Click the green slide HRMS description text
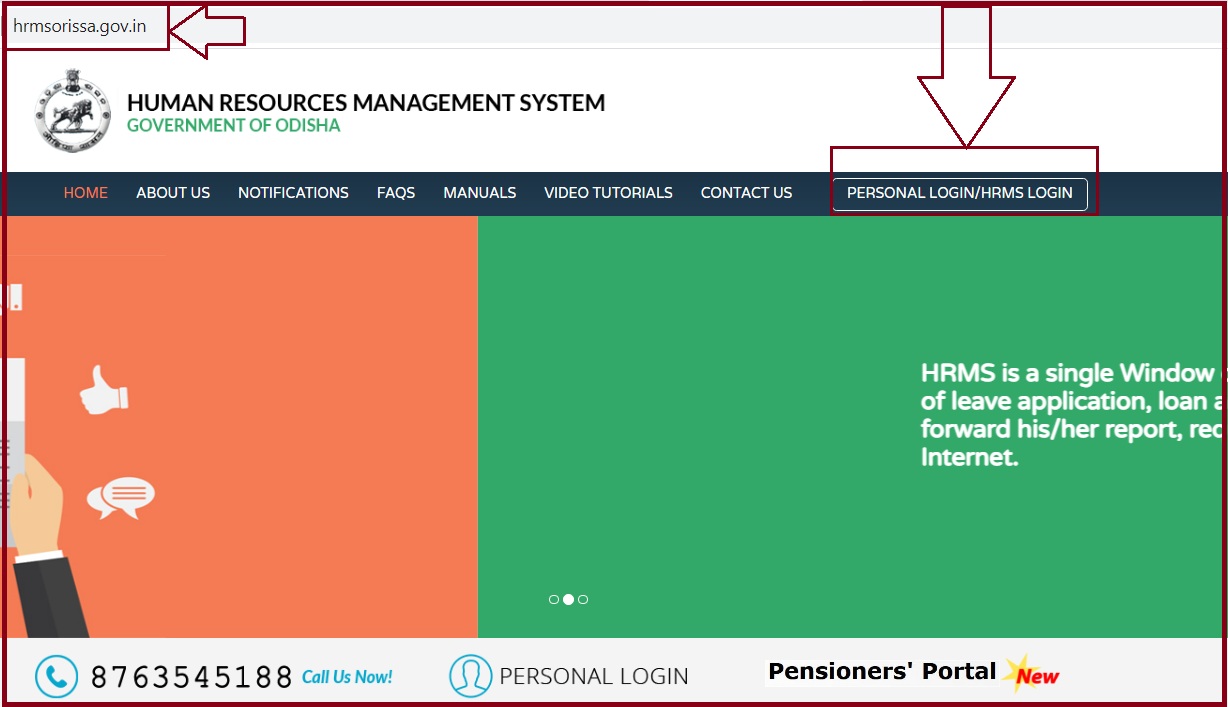 click(x=1072, y=415)
